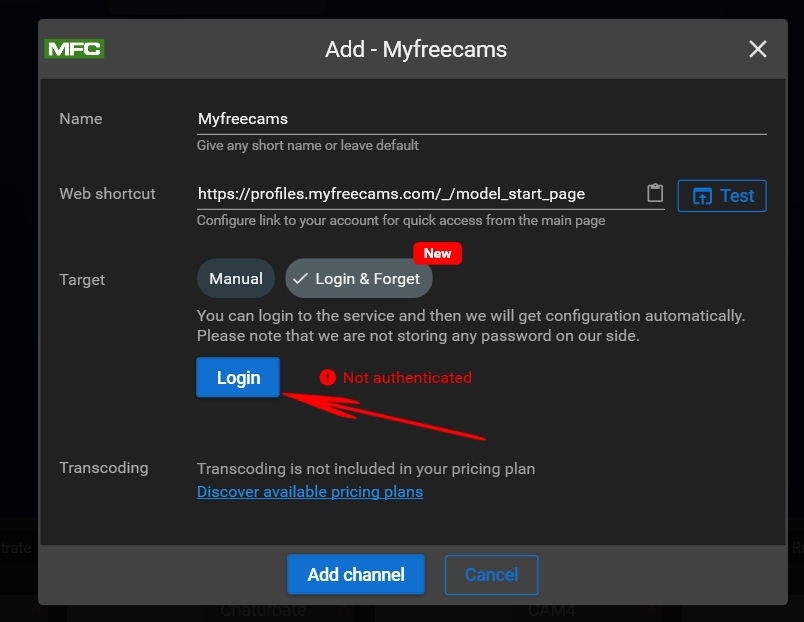Paste from clipboard icon in Web shortcut
The width and height of the screenshot is (804, 622).
click(x=655, y=193)
